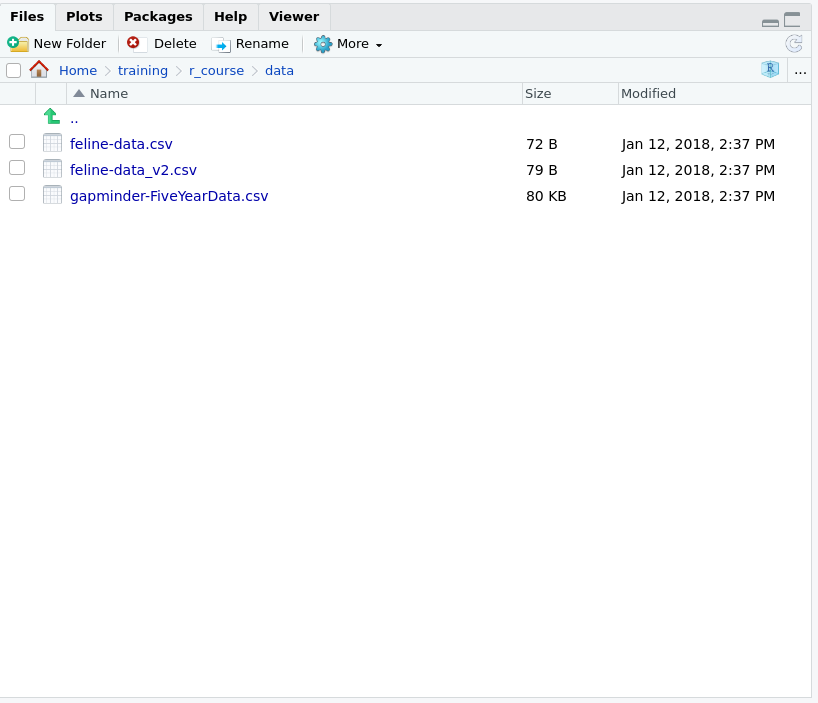Screen dimensions: 818x703
Task: Navigate to the r_course breadcrumb
Action: (x=216, y=71)
